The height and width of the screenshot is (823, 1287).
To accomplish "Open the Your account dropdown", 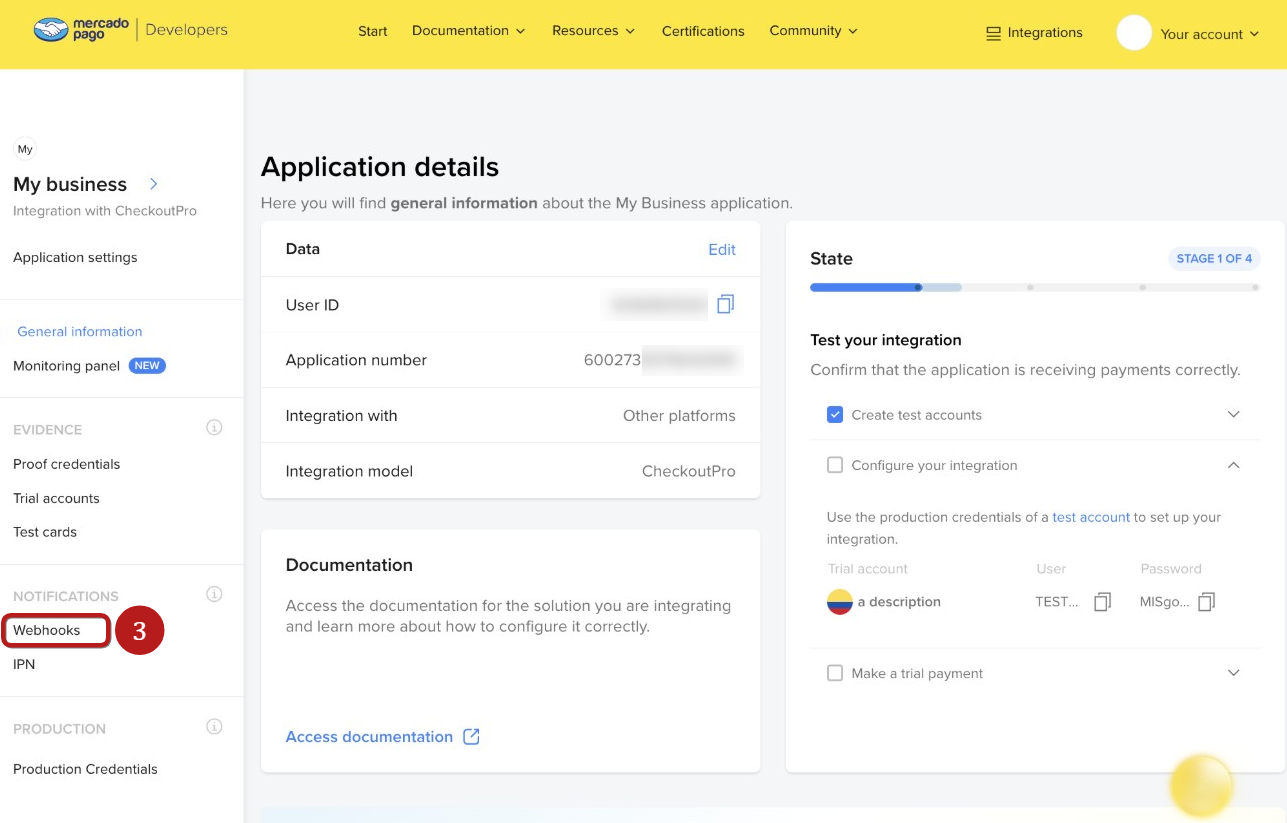I will point(1209,34).
